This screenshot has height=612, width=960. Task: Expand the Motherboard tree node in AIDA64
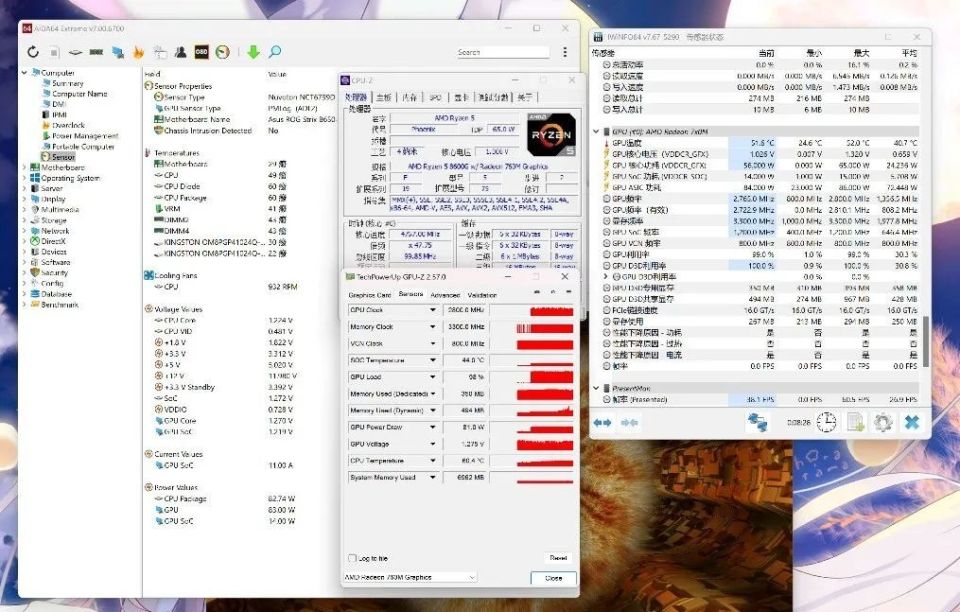click(24, 167)
